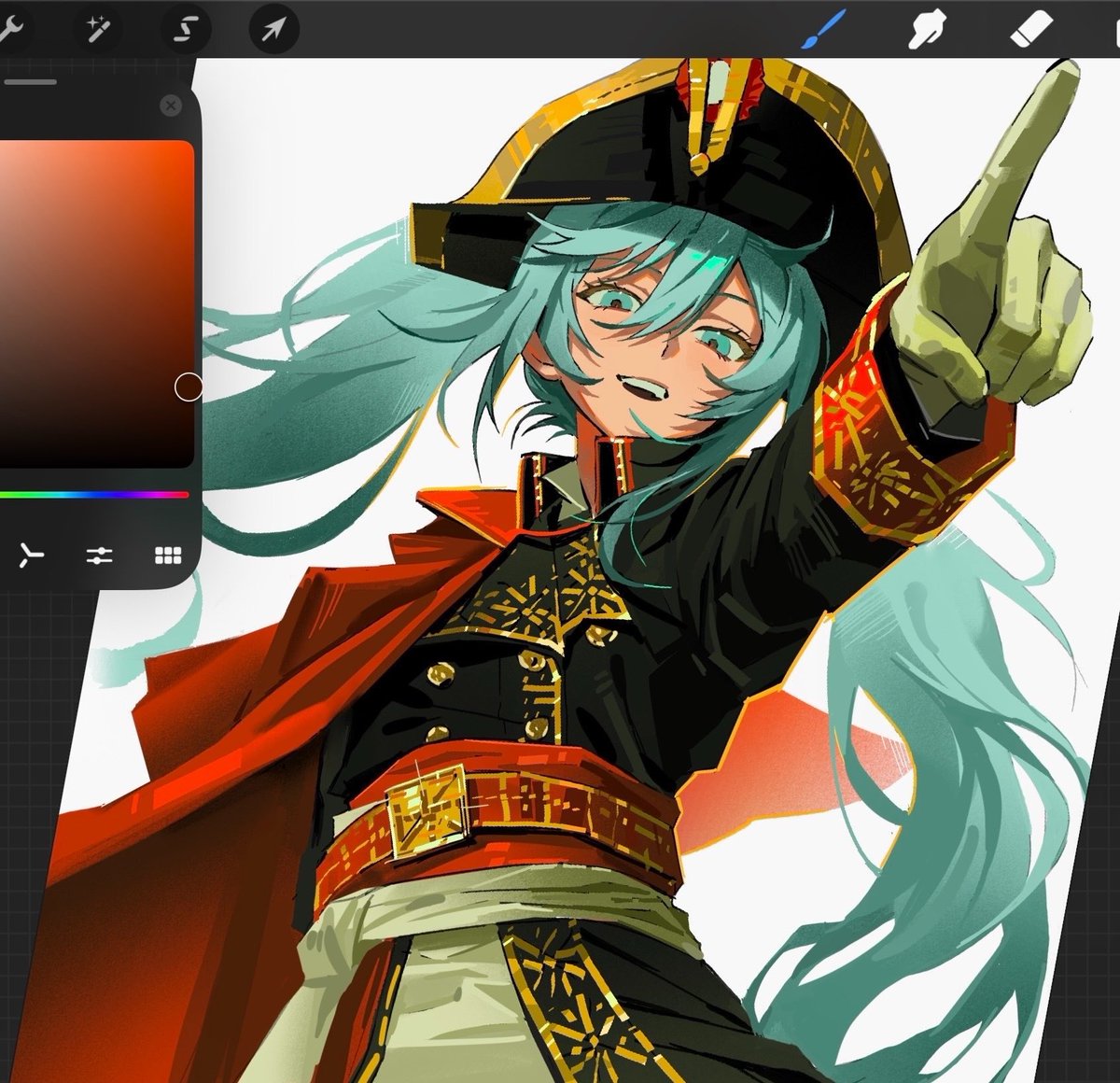
Task: Open the Adjustments magic wand menu
Action: pyautogui.click(x=98, y=31)
